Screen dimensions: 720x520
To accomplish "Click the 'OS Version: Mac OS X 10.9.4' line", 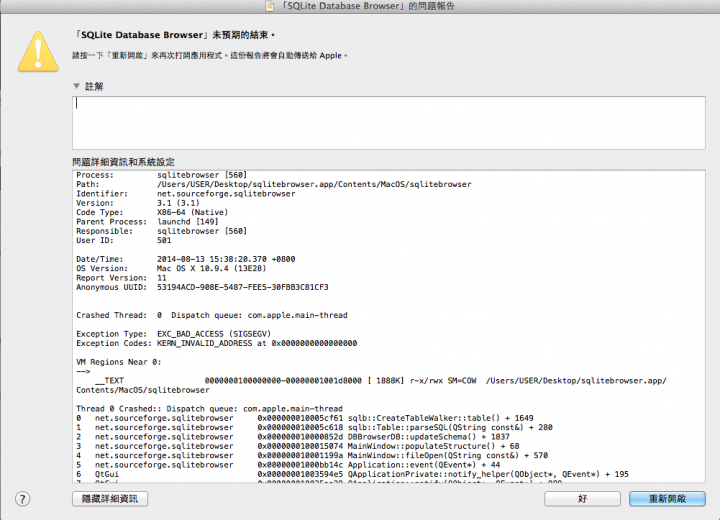I will coord(171,268).
